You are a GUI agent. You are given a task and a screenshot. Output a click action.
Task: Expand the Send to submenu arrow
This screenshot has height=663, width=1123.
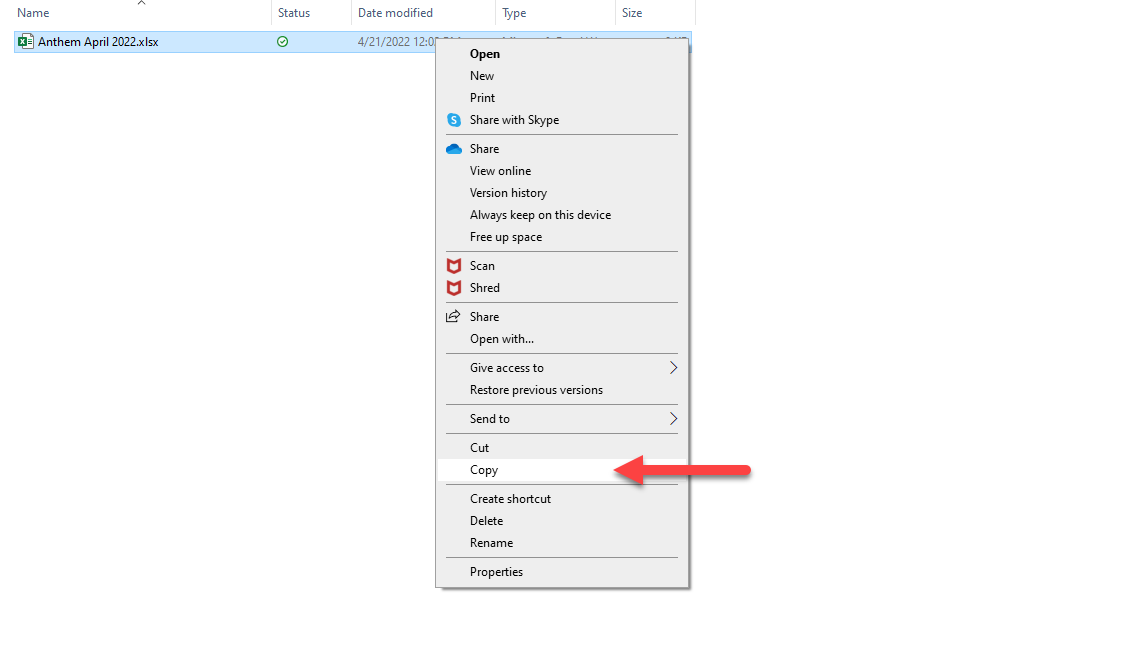[x=673, y=419]
